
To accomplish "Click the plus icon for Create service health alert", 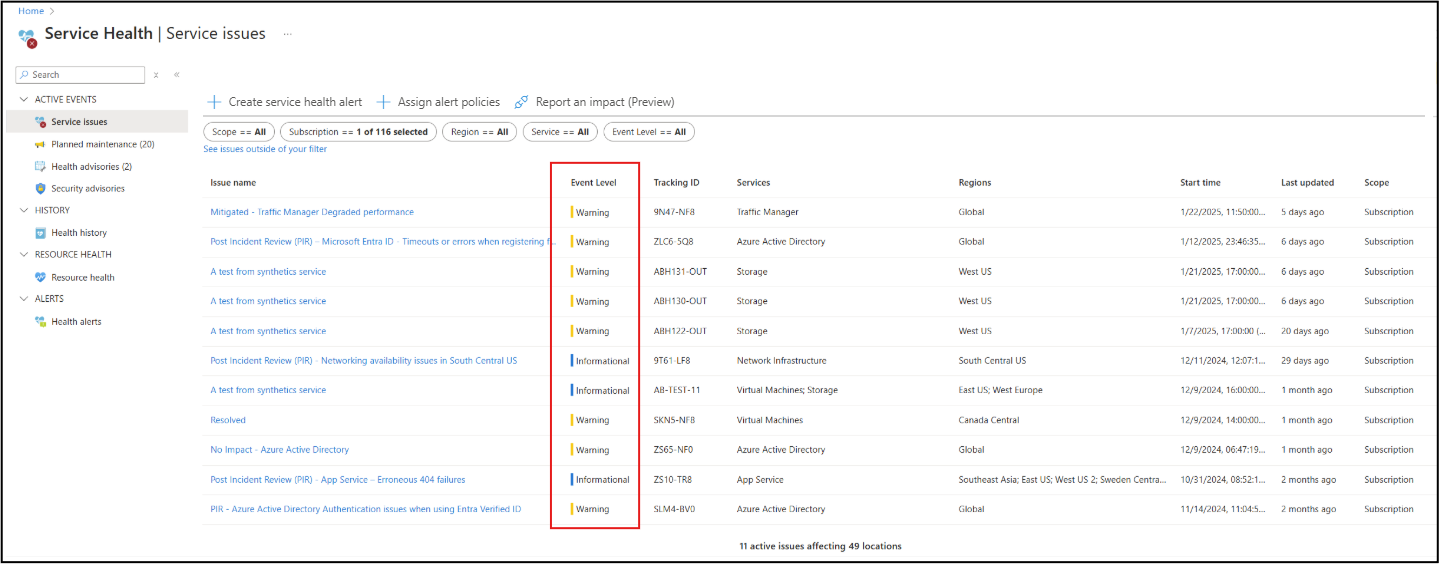I will pyautogui.click(x=213, y=102).
